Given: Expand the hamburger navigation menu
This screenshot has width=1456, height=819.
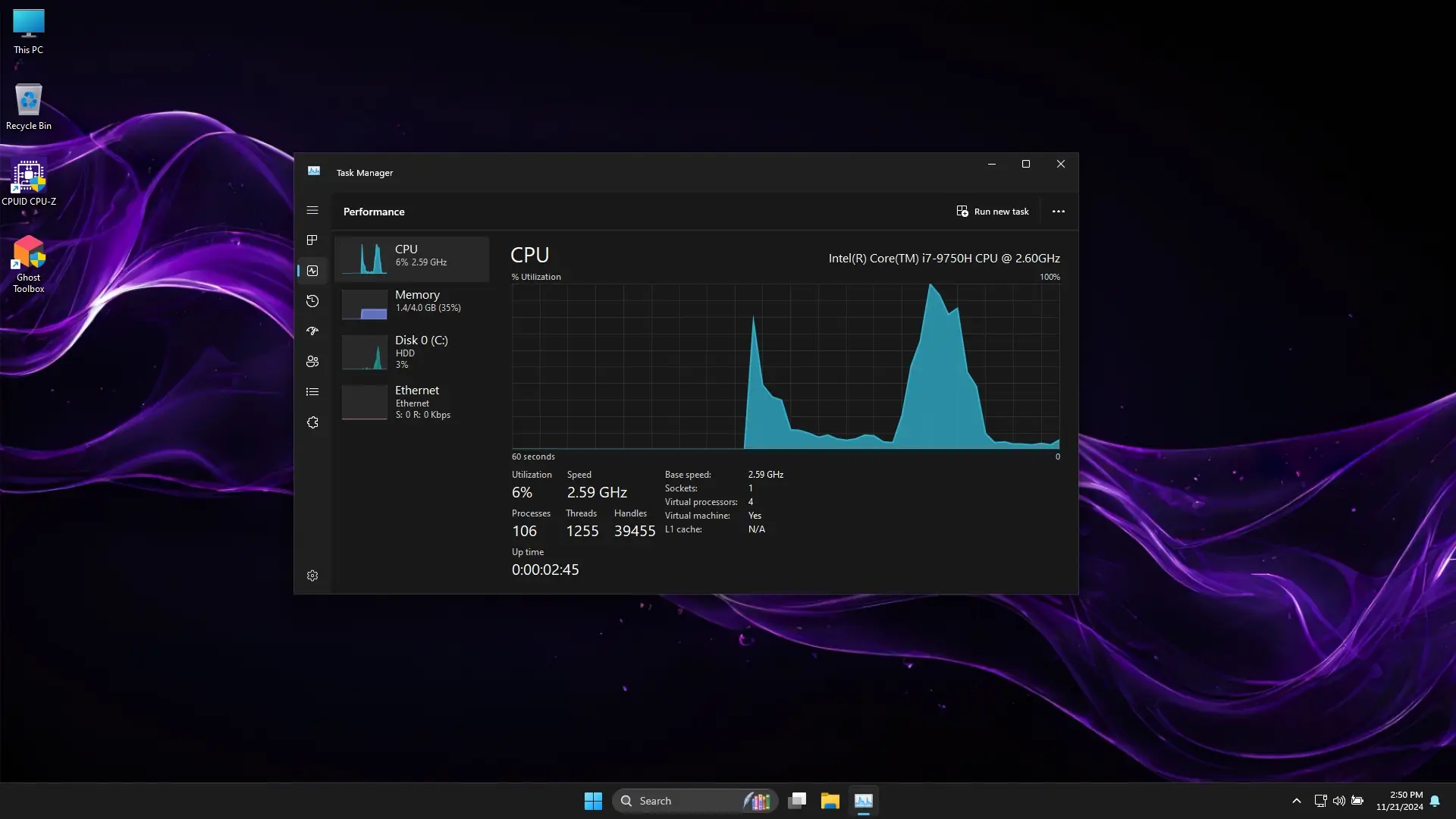Looking at the screenshot, I should 312,211.
